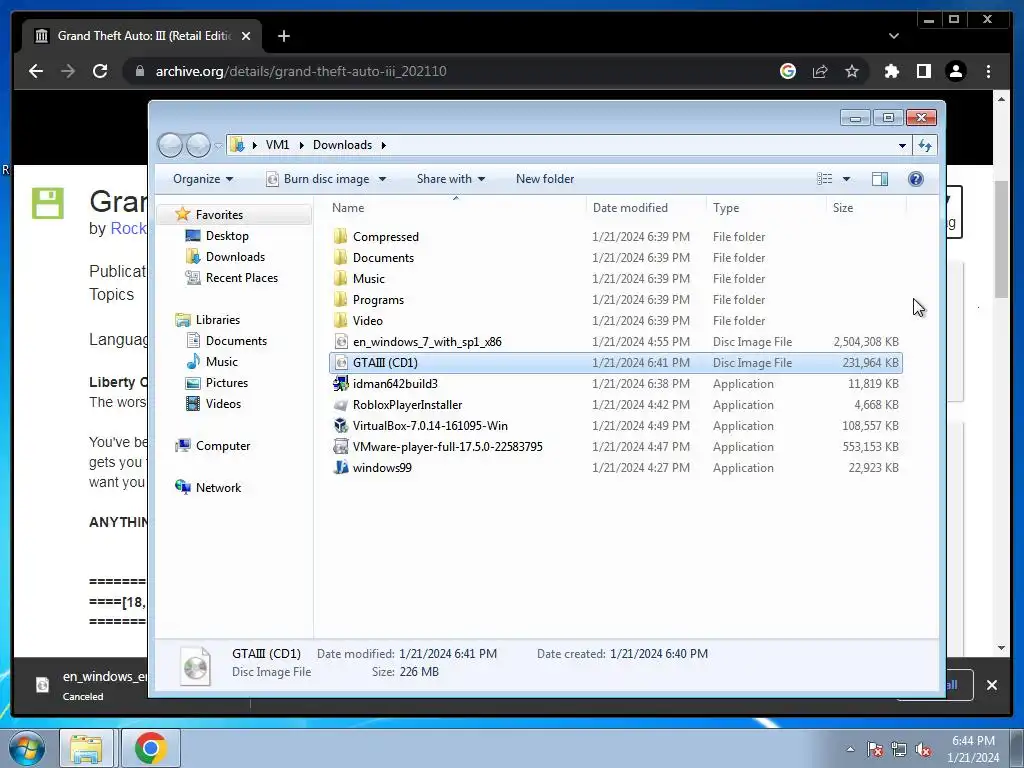
Task: Select the Video folder icon
Action: point(340,320)
